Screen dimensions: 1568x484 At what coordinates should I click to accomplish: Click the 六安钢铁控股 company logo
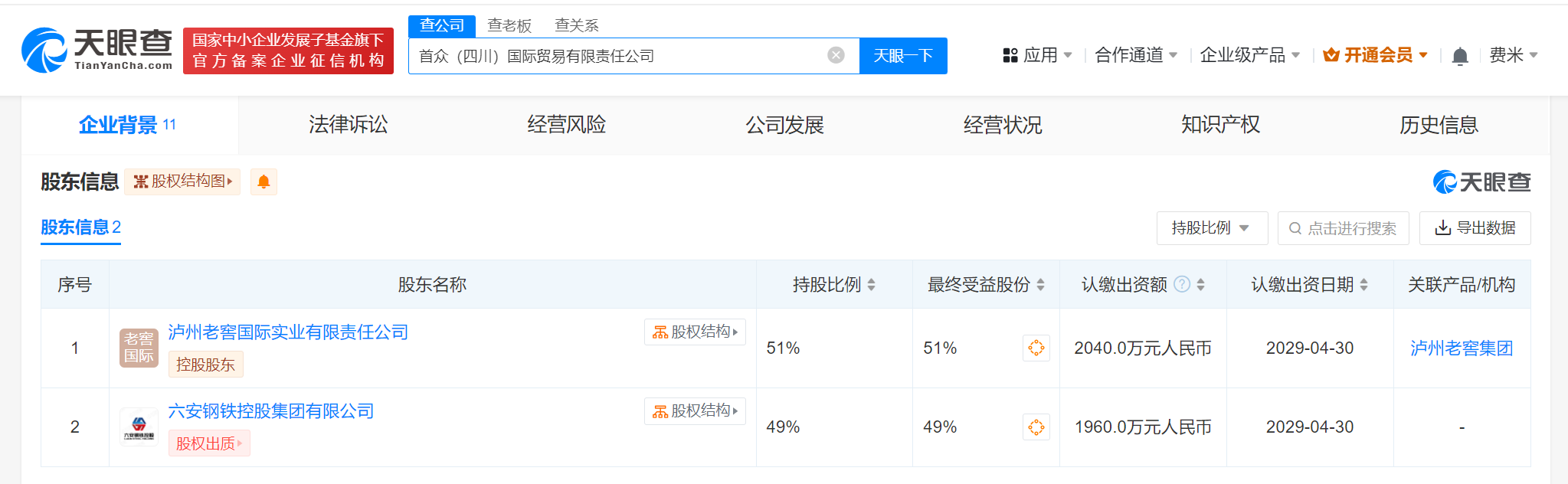(139, 427)
